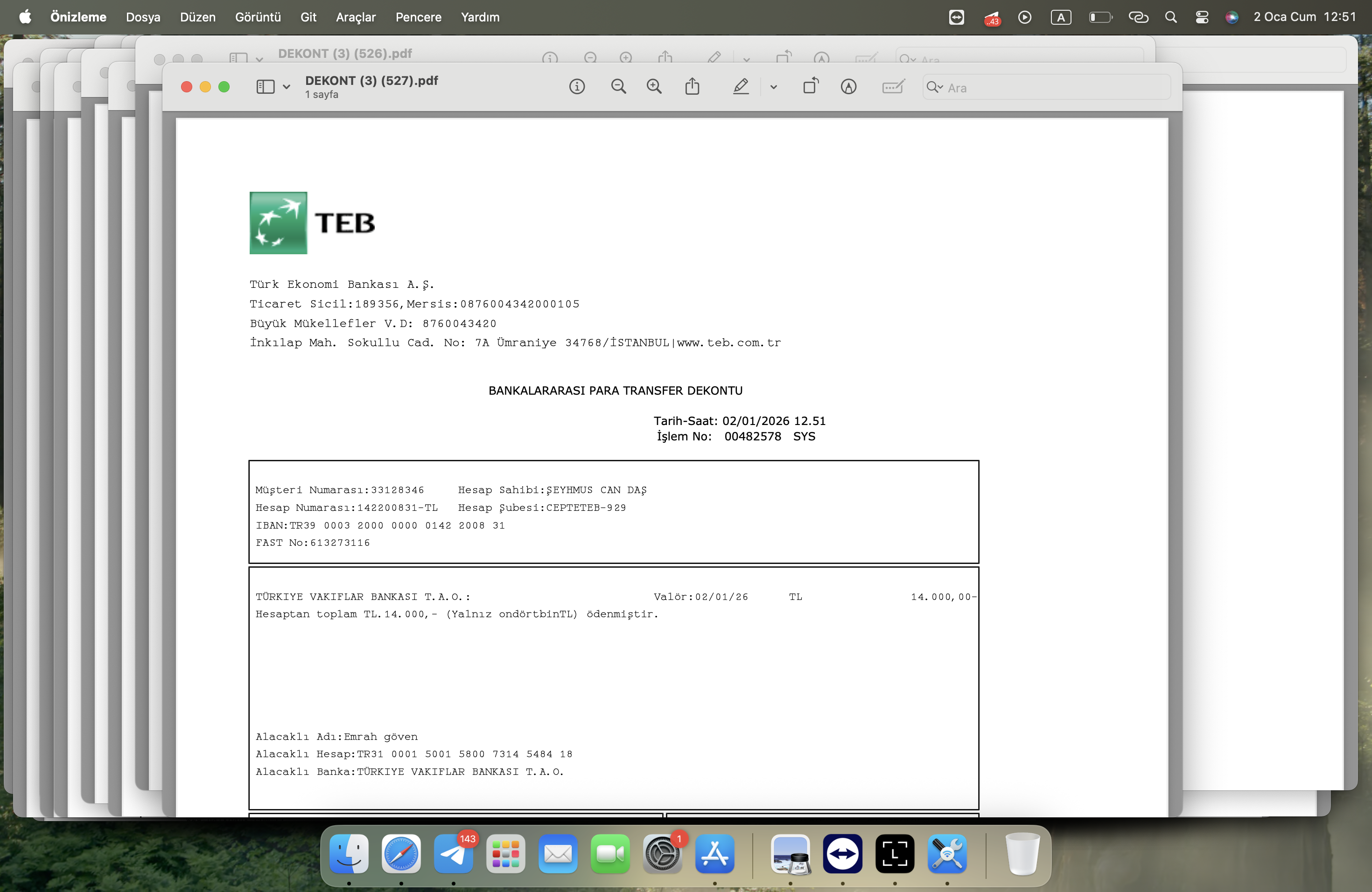Open Wireless Diagnostics from the Dock
1372x892 pixels.
[947, 853]
